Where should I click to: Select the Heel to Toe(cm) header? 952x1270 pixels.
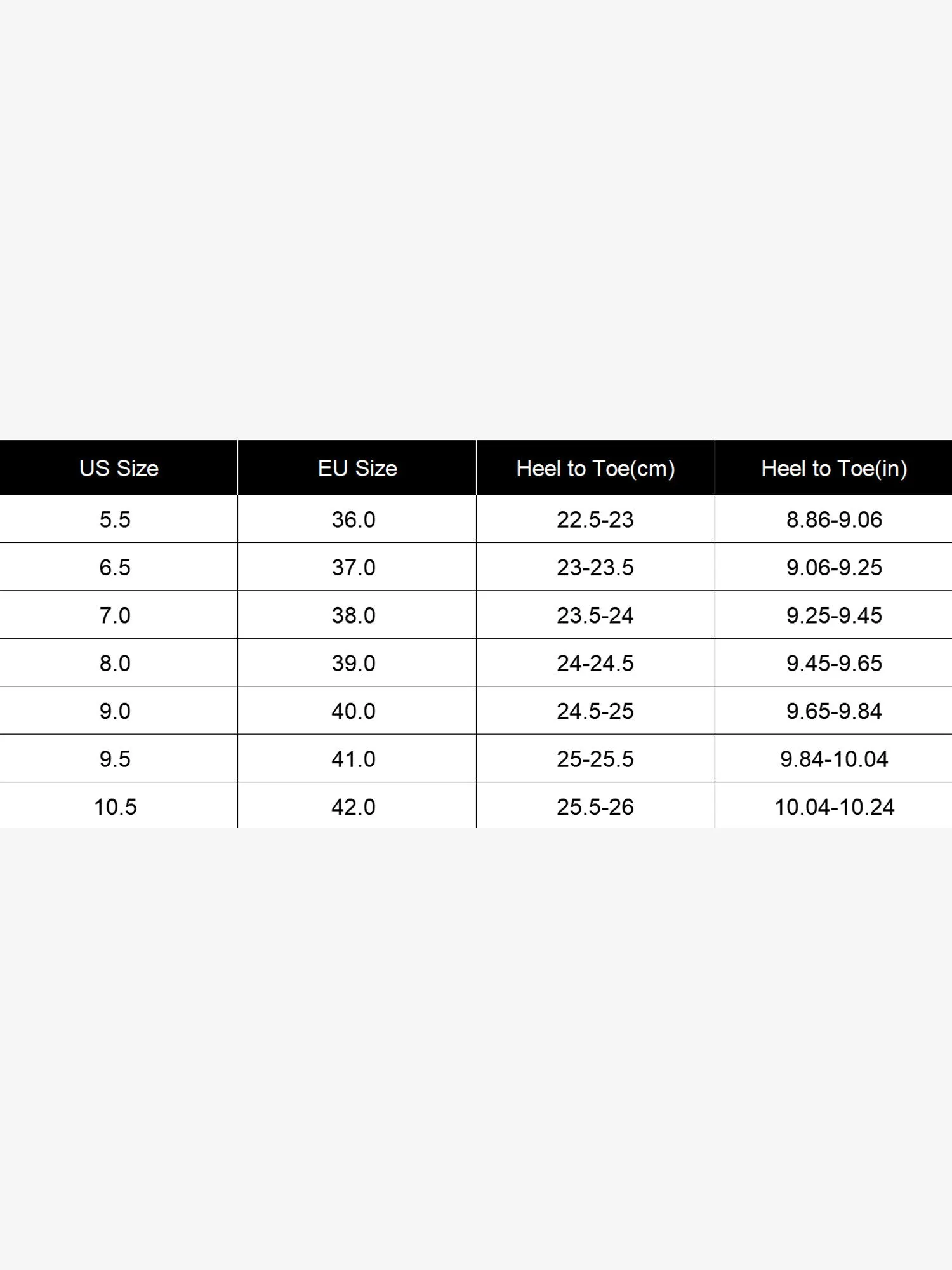coord(595,468)
